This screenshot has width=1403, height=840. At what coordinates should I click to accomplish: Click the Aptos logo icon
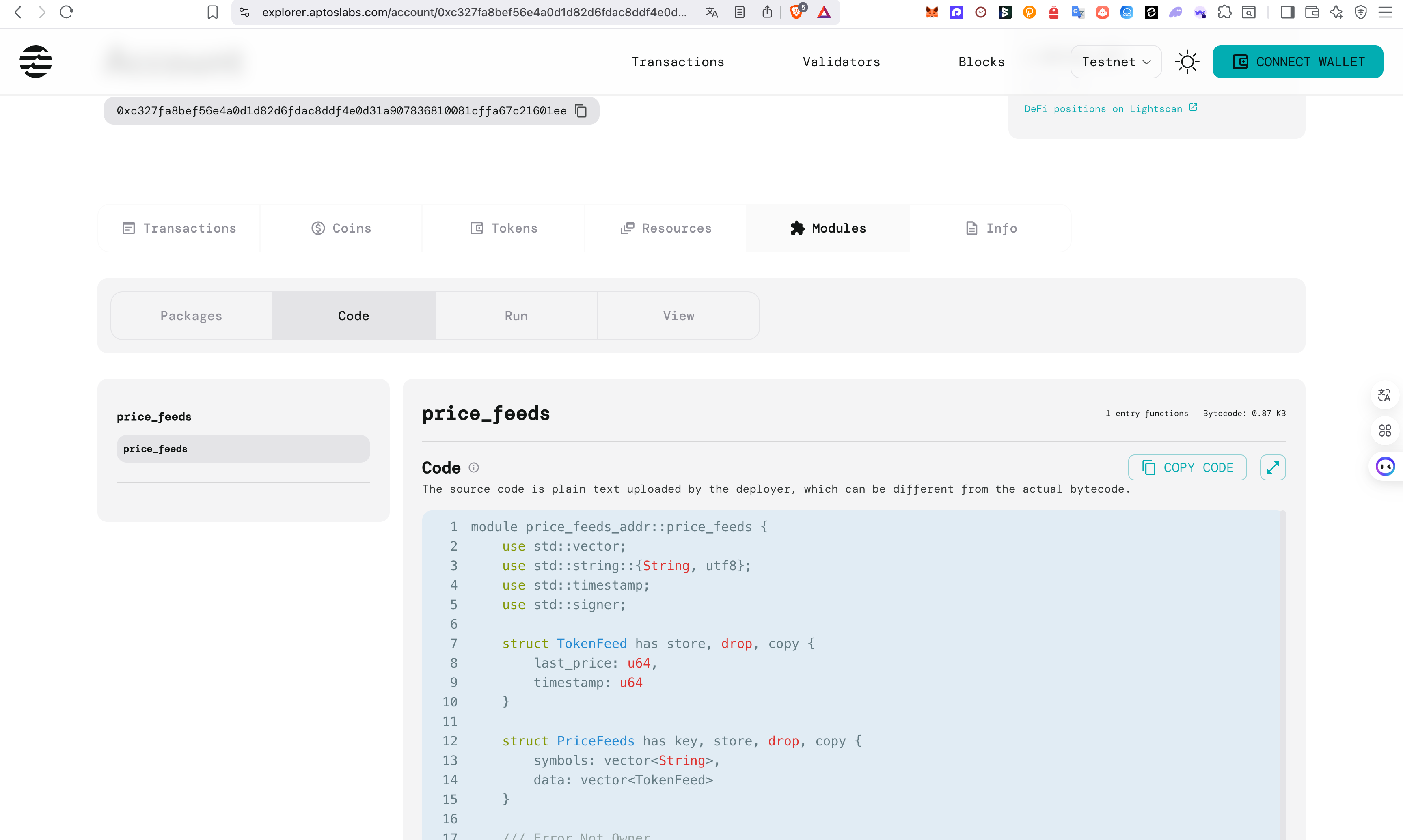click(x=36, y=61)
